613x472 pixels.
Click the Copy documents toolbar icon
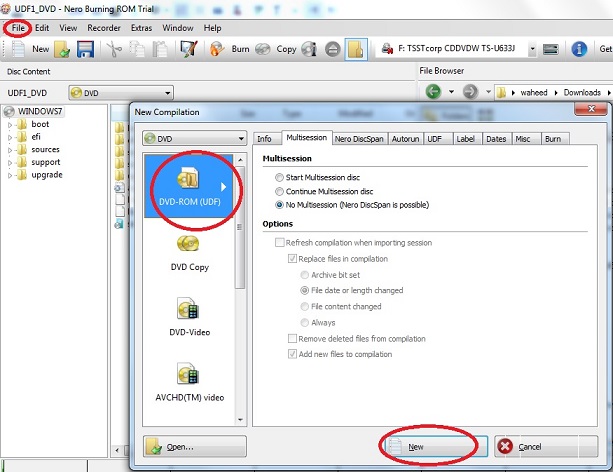coord(137,49)
